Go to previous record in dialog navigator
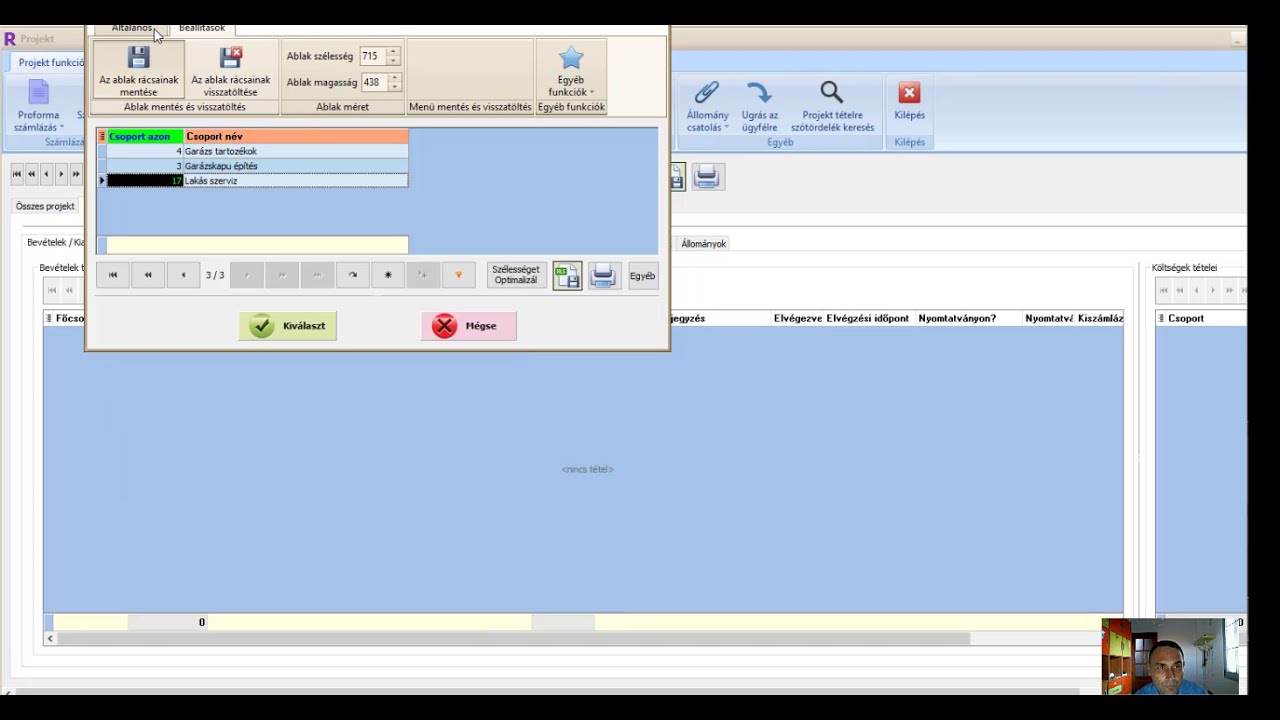 183,275
